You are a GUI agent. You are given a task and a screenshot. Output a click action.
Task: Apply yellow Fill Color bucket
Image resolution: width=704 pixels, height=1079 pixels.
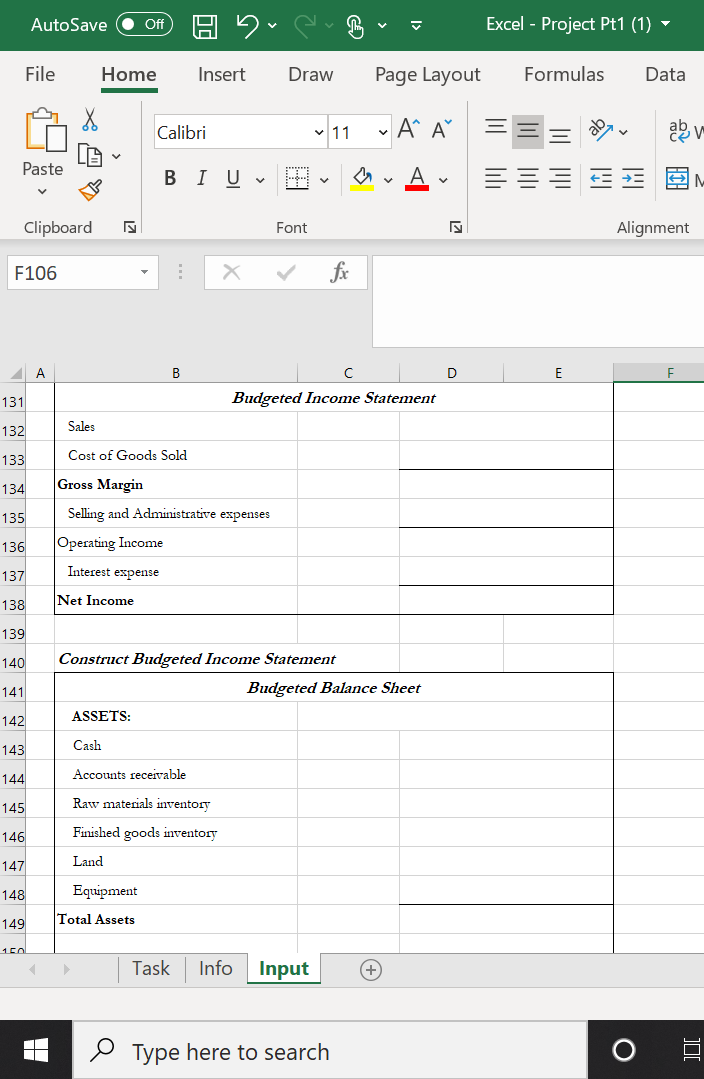click(x=362, y=179)
